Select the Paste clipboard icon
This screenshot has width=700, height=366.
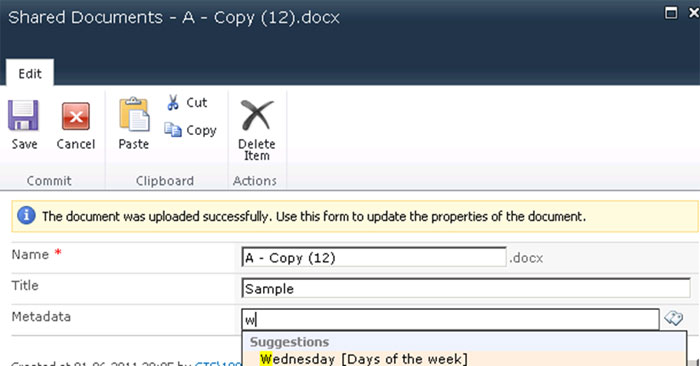[x=134, y=115]
